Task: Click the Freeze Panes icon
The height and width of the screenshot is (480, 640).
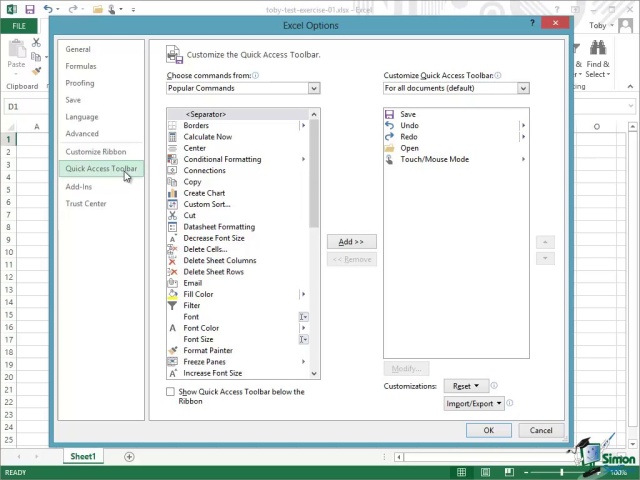Action: click(173, 362)
